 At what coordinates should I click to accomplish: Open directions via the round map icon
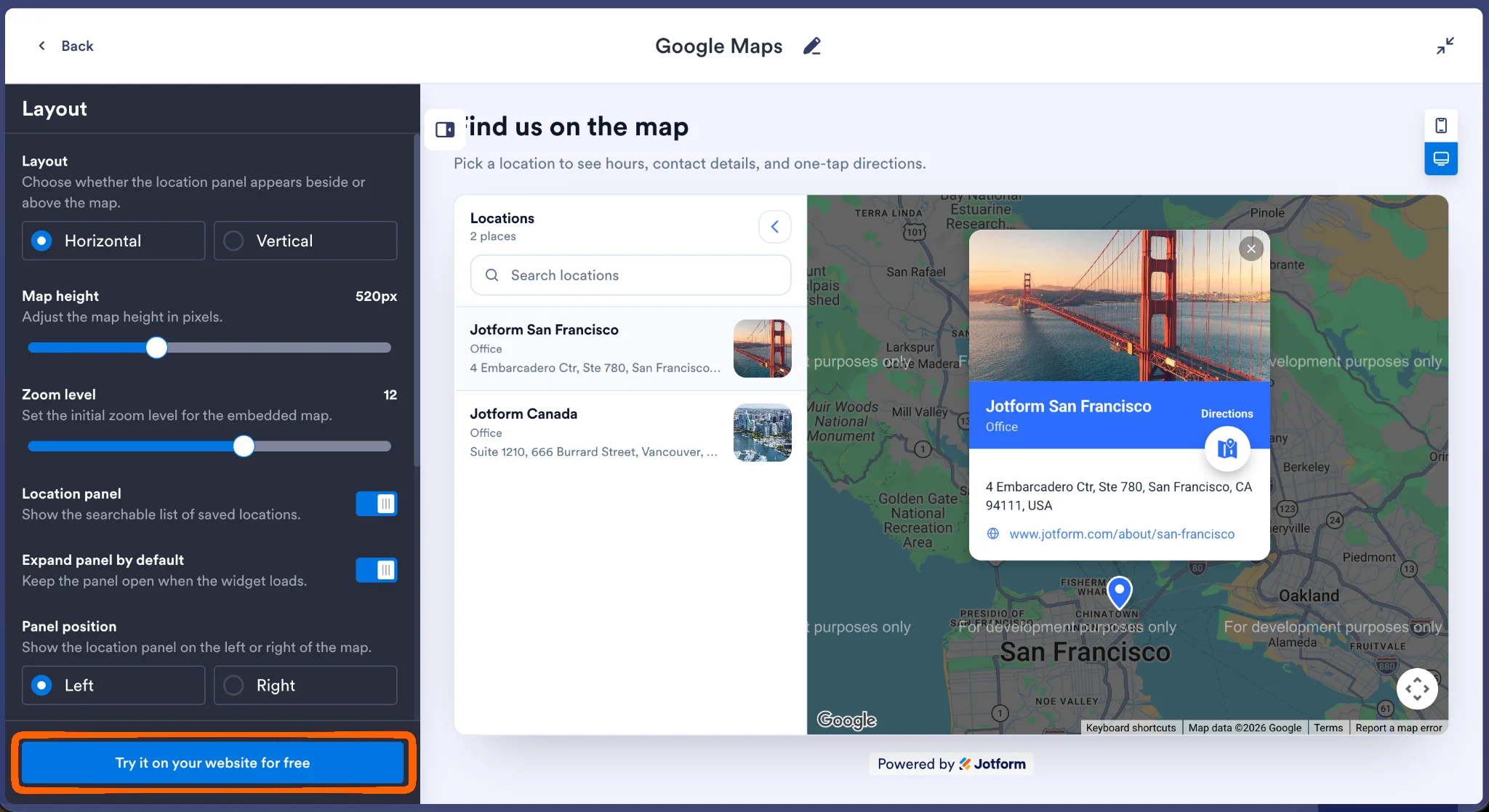point(1227,449)
